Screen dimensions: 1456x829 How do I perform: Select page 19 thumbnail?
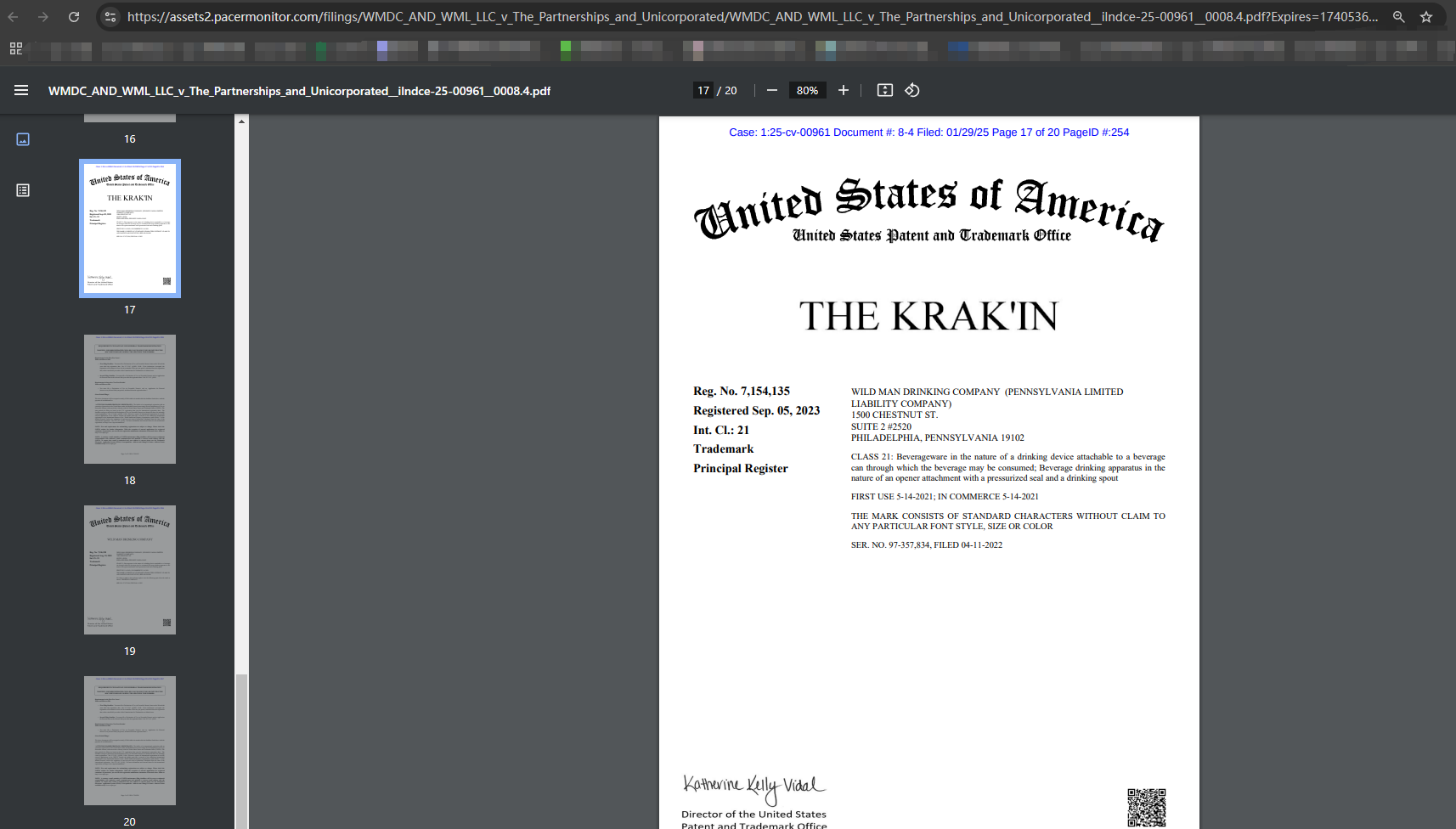tap(130, 570)
